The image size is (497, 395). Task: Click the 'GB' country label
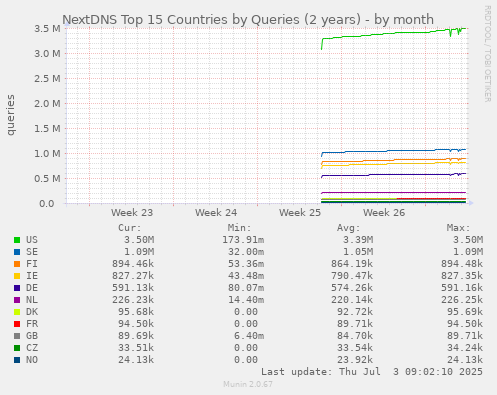[x=32, y=336]
